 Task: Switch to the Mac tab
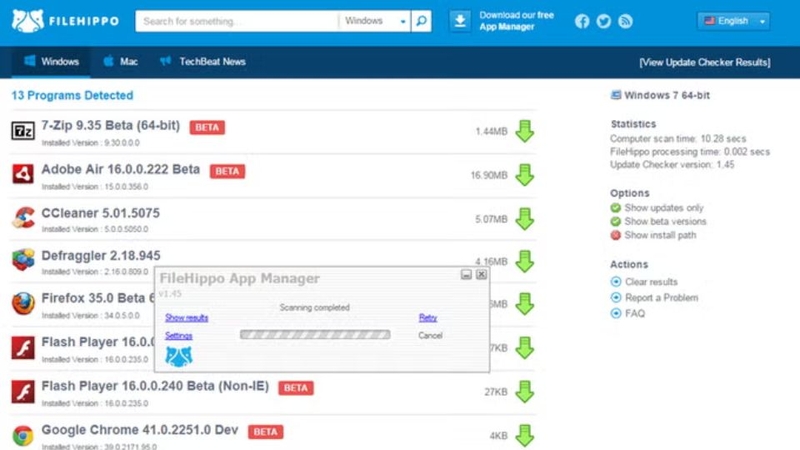121,62
